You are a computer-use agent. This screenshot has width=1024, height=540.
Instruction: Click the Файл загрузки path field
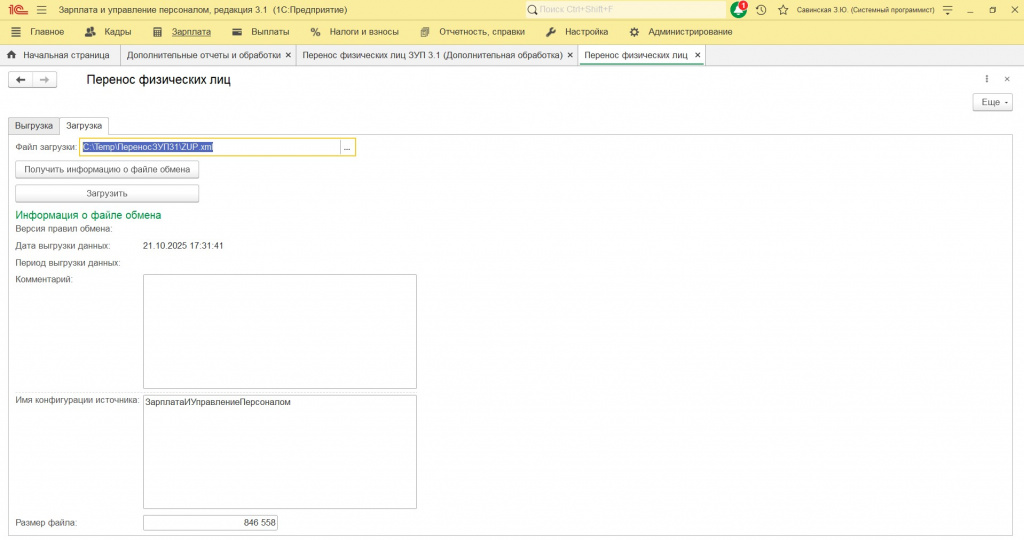point(210,147)
